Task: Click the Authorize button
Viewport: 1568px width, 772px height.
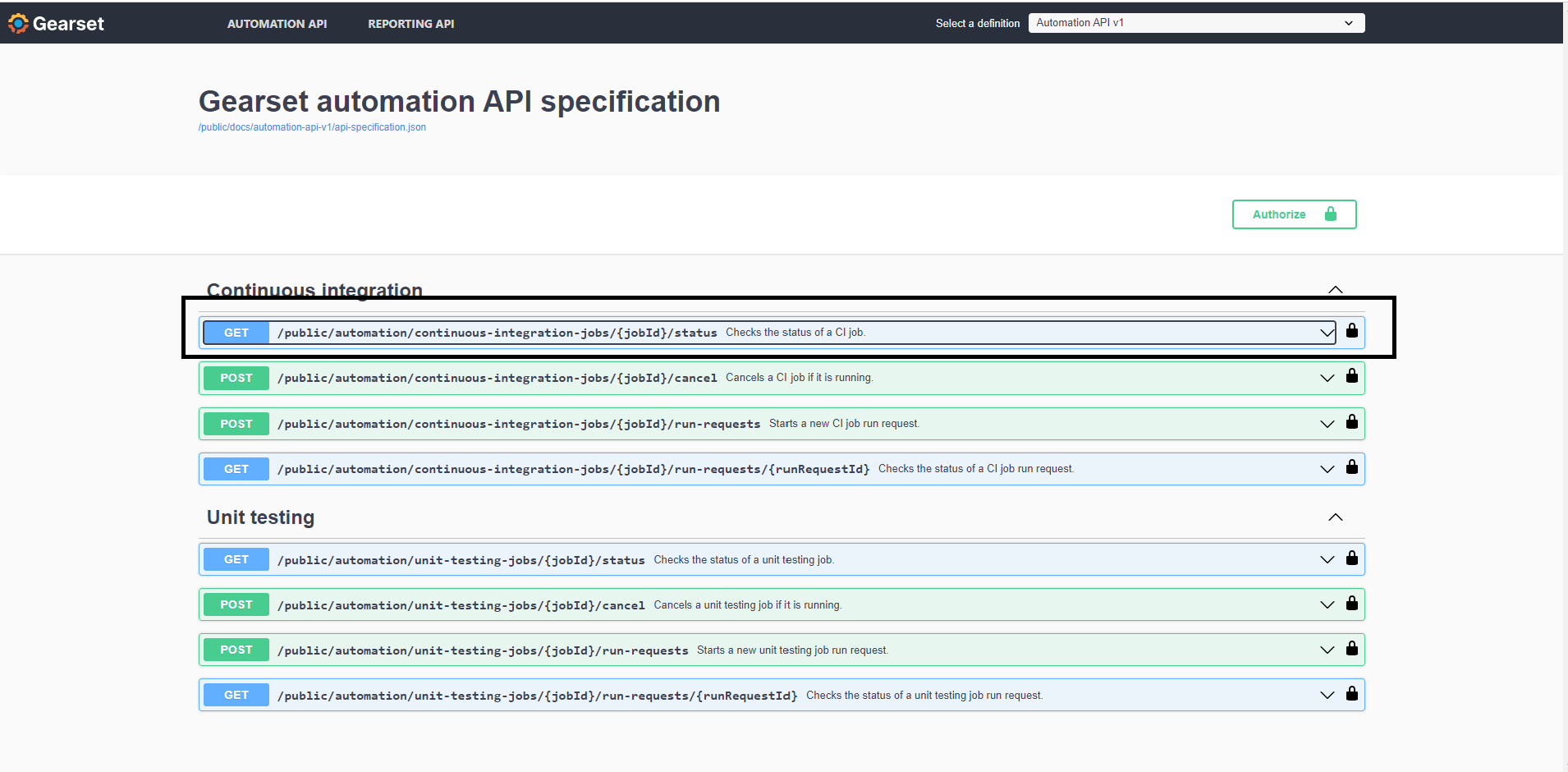Action: click(x=1293, y=214)
